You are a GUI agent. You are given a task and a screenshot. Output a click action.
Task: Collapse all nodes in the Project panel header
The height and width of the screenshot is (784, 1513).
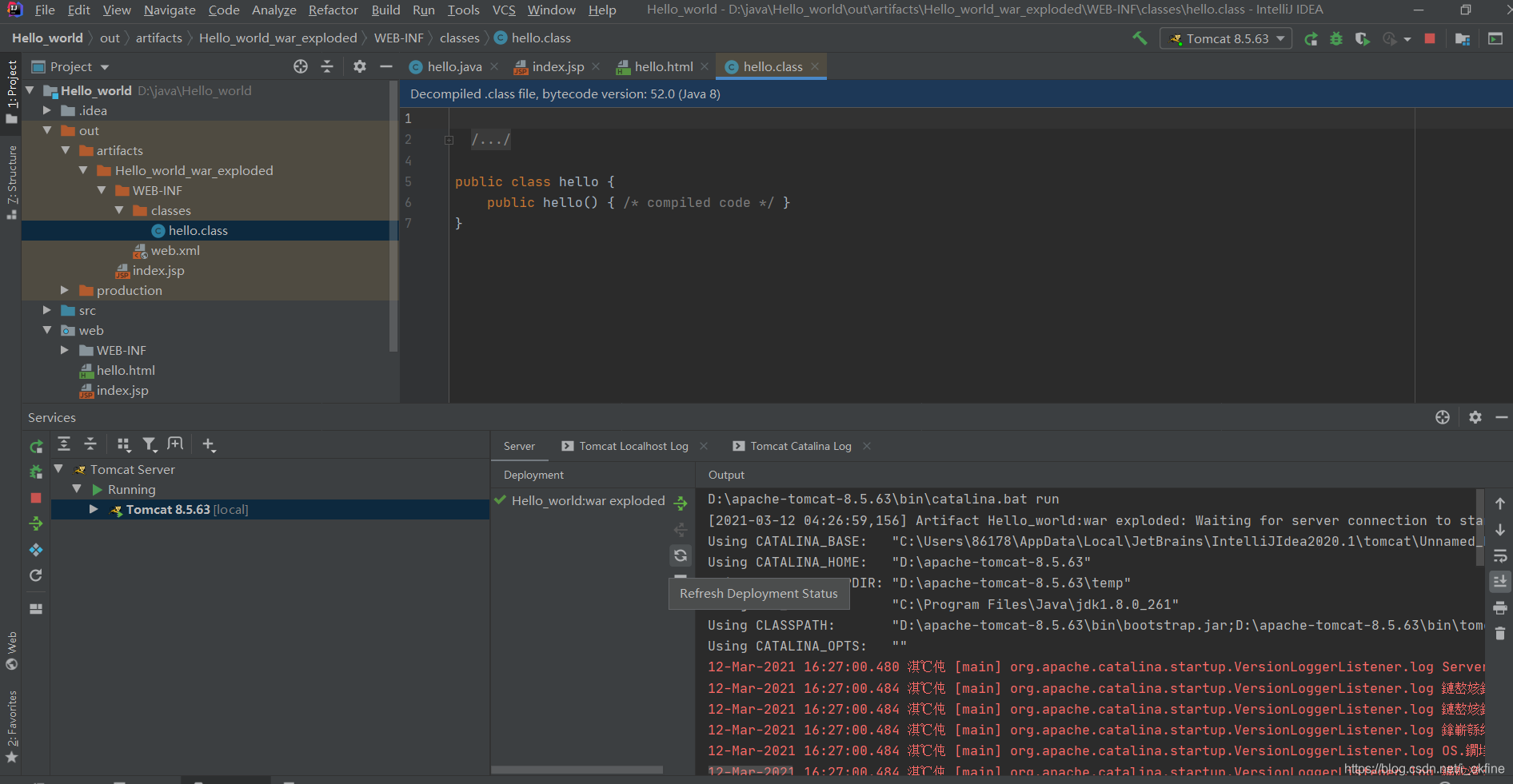coord(327,66)
